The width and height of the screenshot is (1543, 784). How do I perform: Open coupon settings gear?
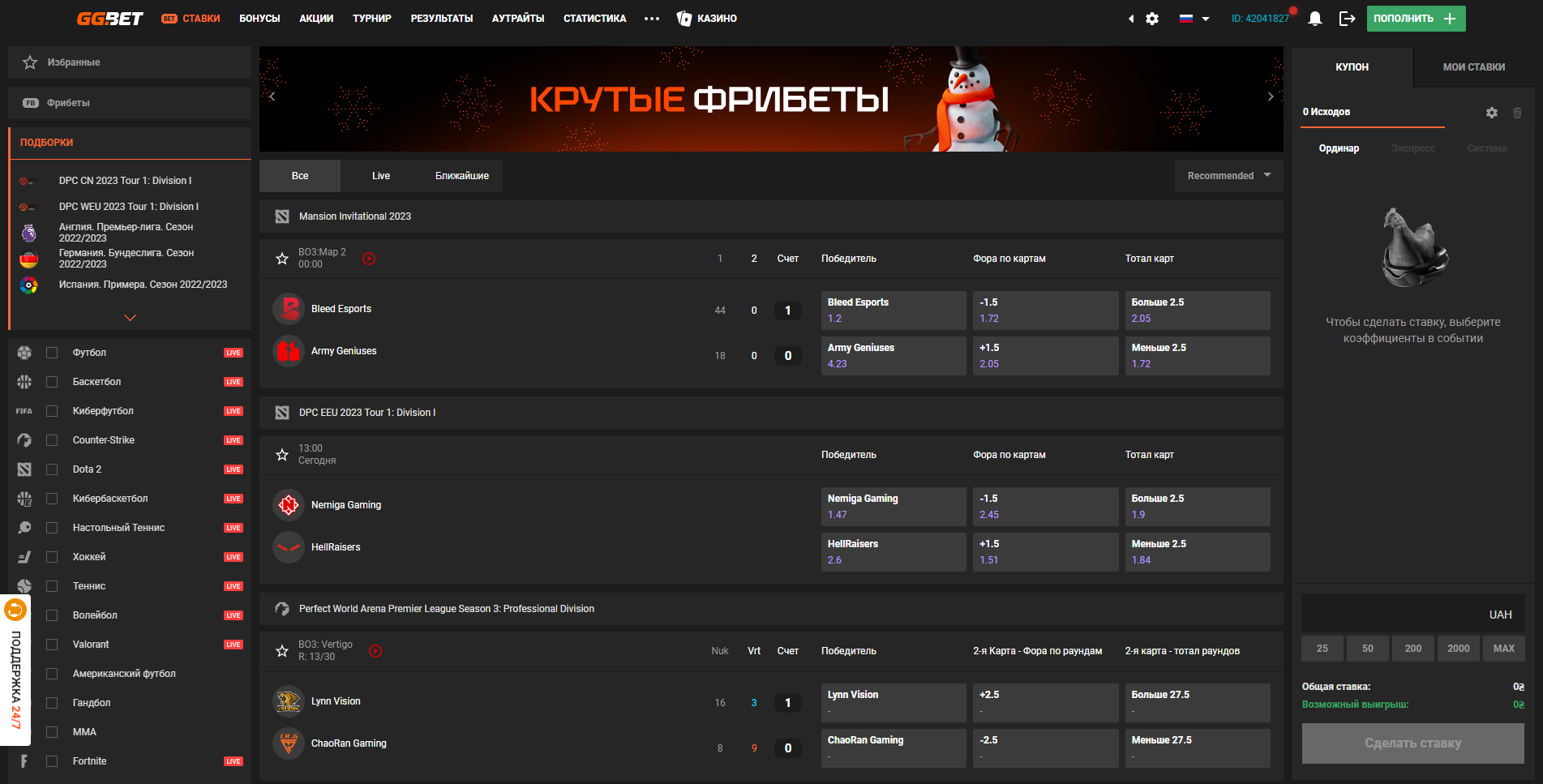[x=1492, y=113]
